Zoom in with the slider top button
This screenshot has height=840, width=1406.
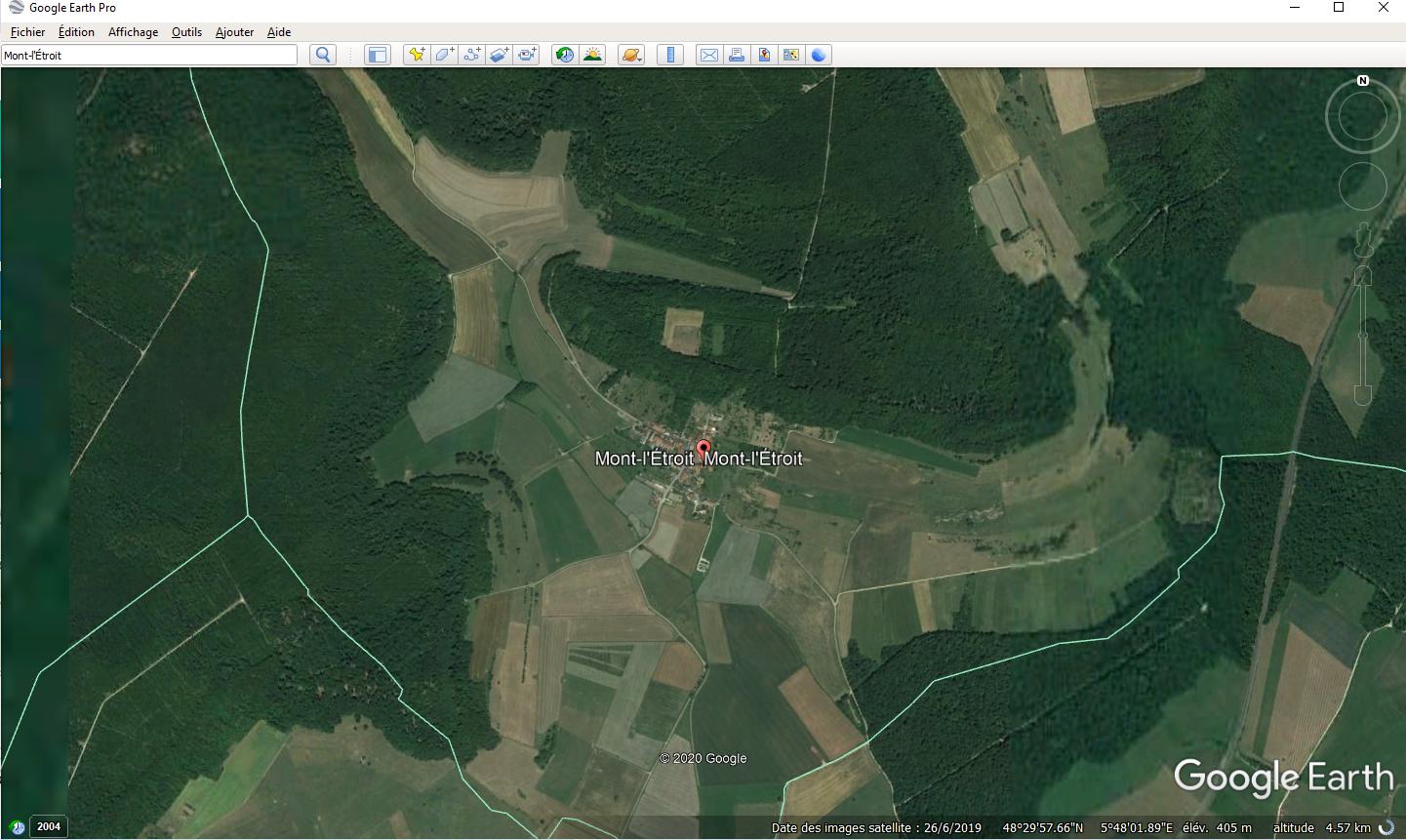pyautogui.click(x=1363, y=278)
